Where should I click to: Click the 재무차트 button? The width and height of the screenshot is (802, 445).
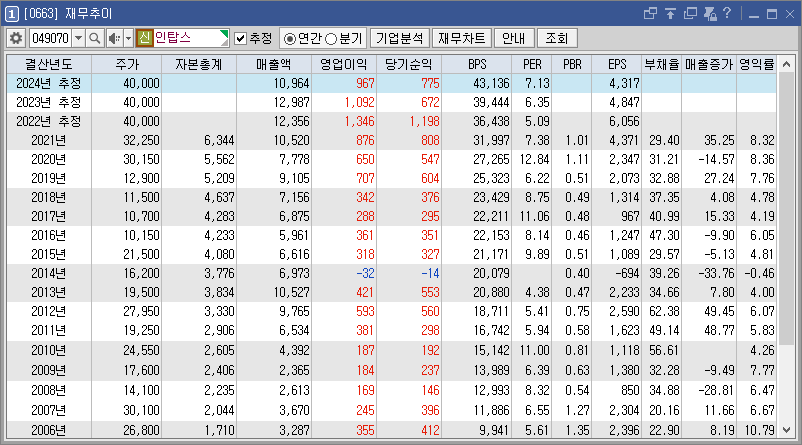(462, 38)
